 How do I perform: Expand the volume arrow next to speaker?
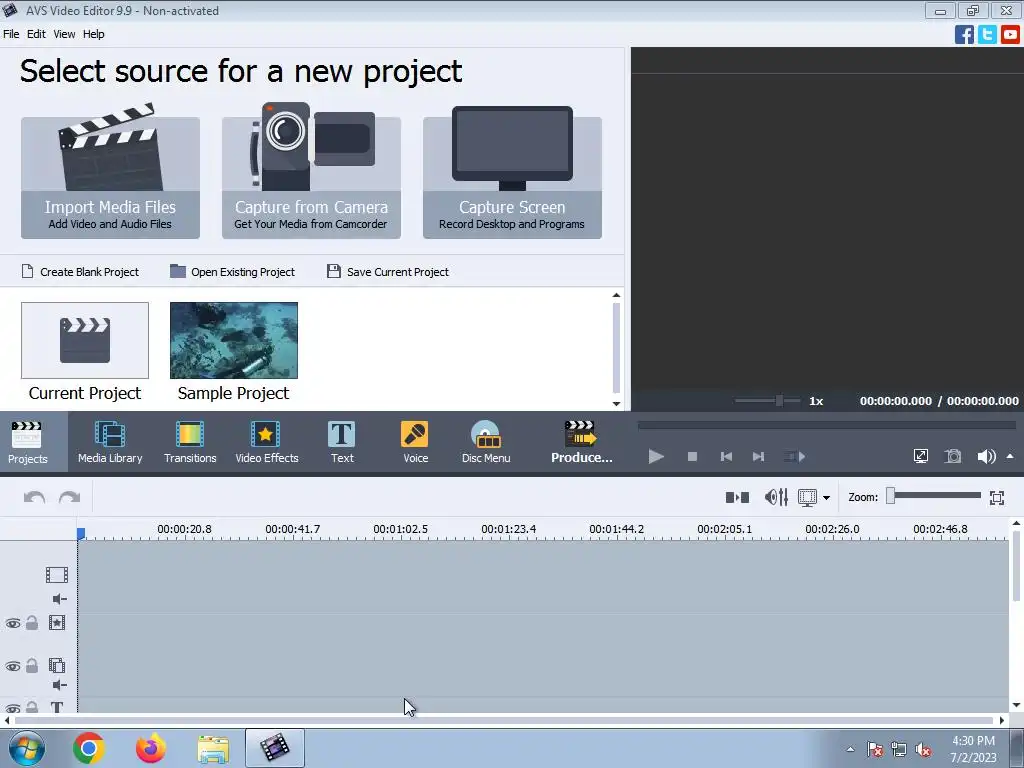pyautogui.click(x=1010, y=456)
